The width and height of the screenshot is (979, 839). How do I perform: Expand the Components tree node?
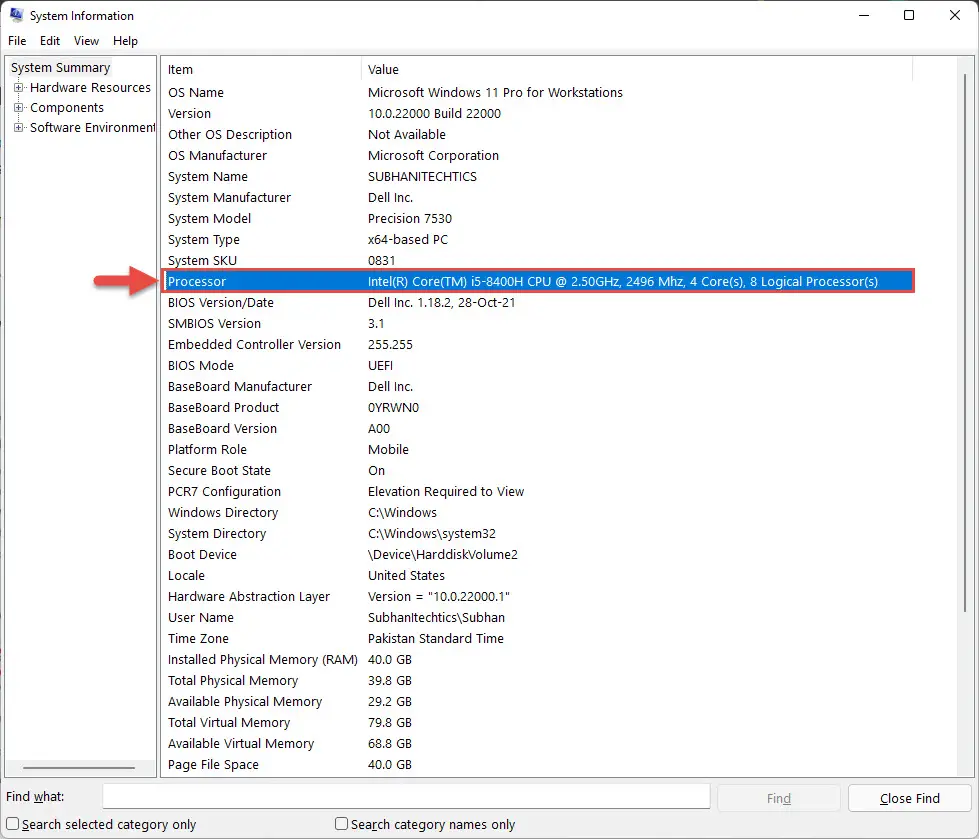pyautogui.click(x=19, y=107)
